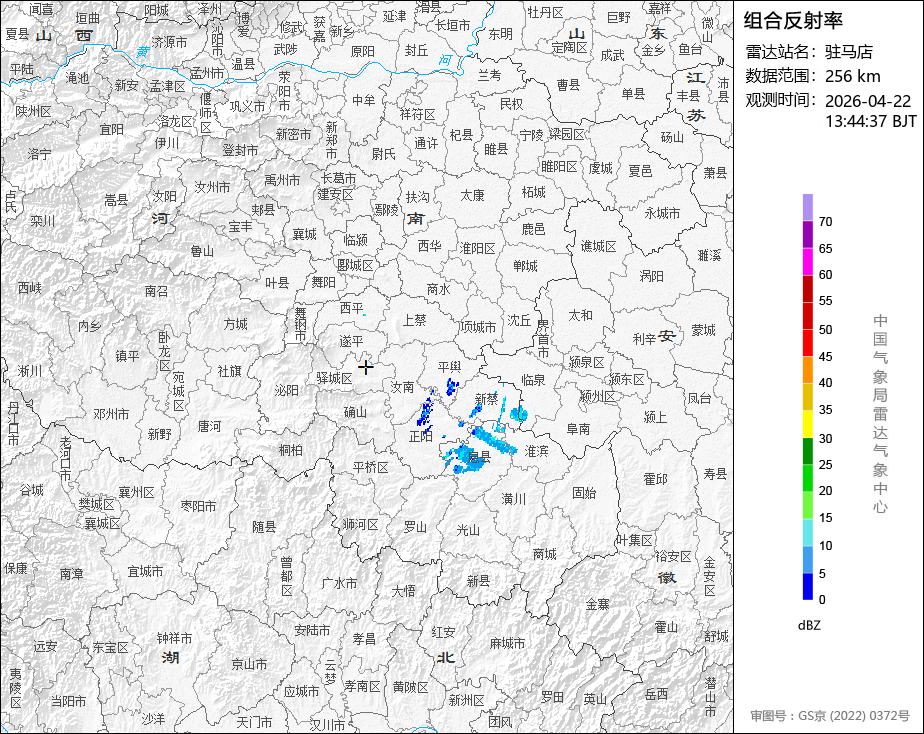The width and height of the screenshot is (924, 734).
Task: Click the 平舆 map label
Action: (449, 367)
